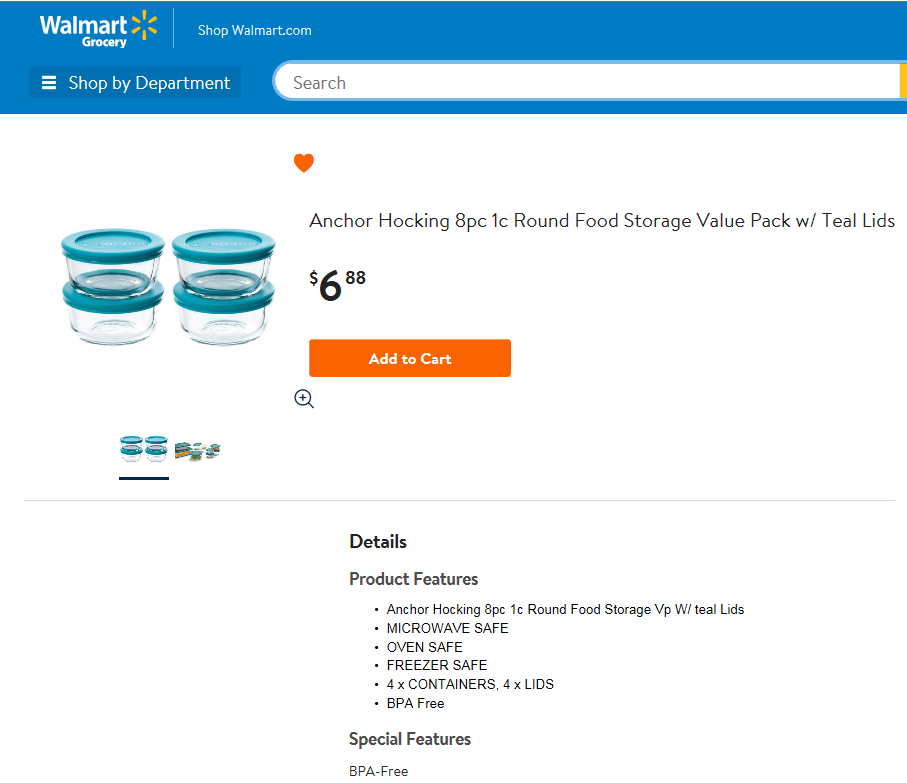
Task: Click the yellow Walmart spark icon
Action: tap(144, 25)
